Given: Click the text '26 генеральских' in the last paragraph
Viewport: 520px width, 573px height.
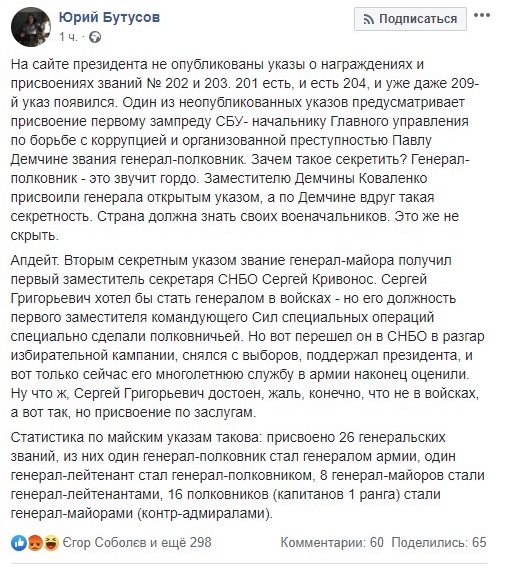Looking at the screenshot, I should pos(392,437).
